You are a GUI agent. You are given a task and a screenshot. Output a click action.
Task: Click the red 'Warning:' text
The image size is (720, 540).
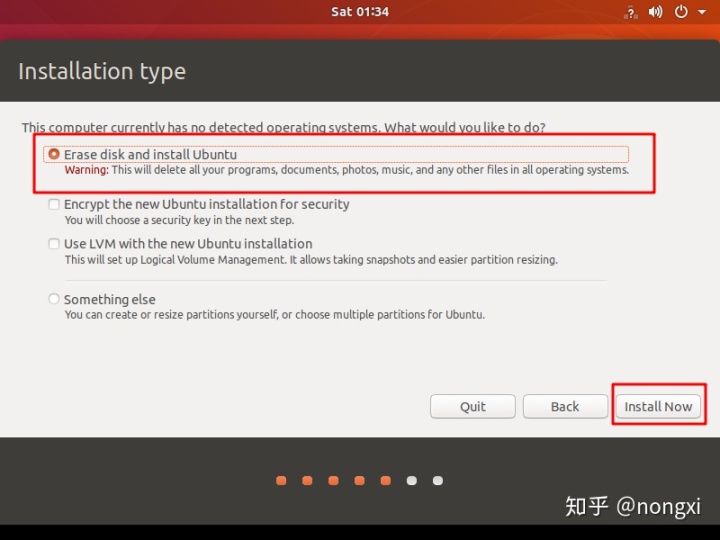click(86, 170)
